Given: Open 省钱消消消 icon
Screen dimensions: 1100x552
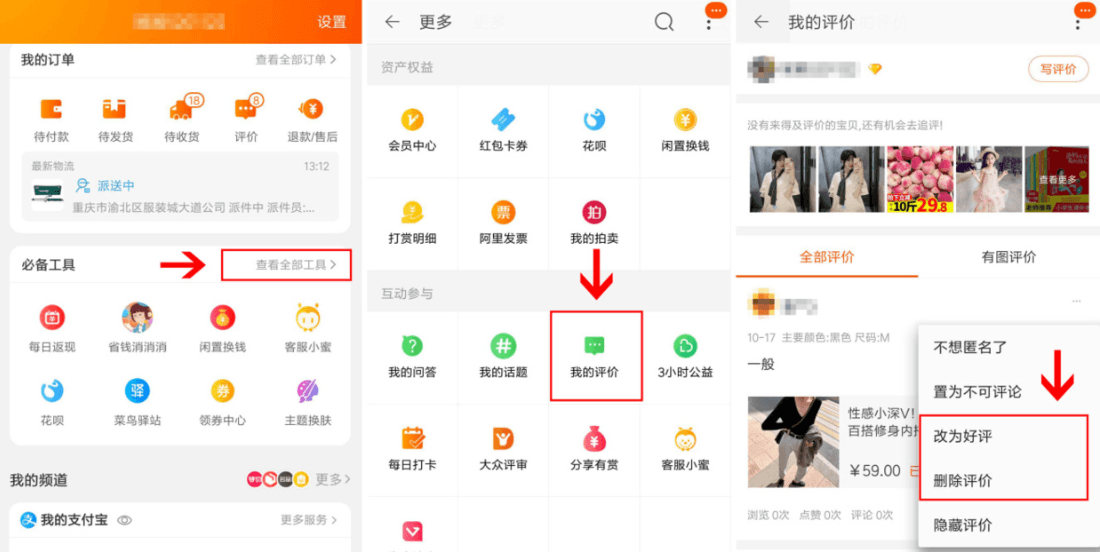Looking at the screenshot, I should [138, 318].
